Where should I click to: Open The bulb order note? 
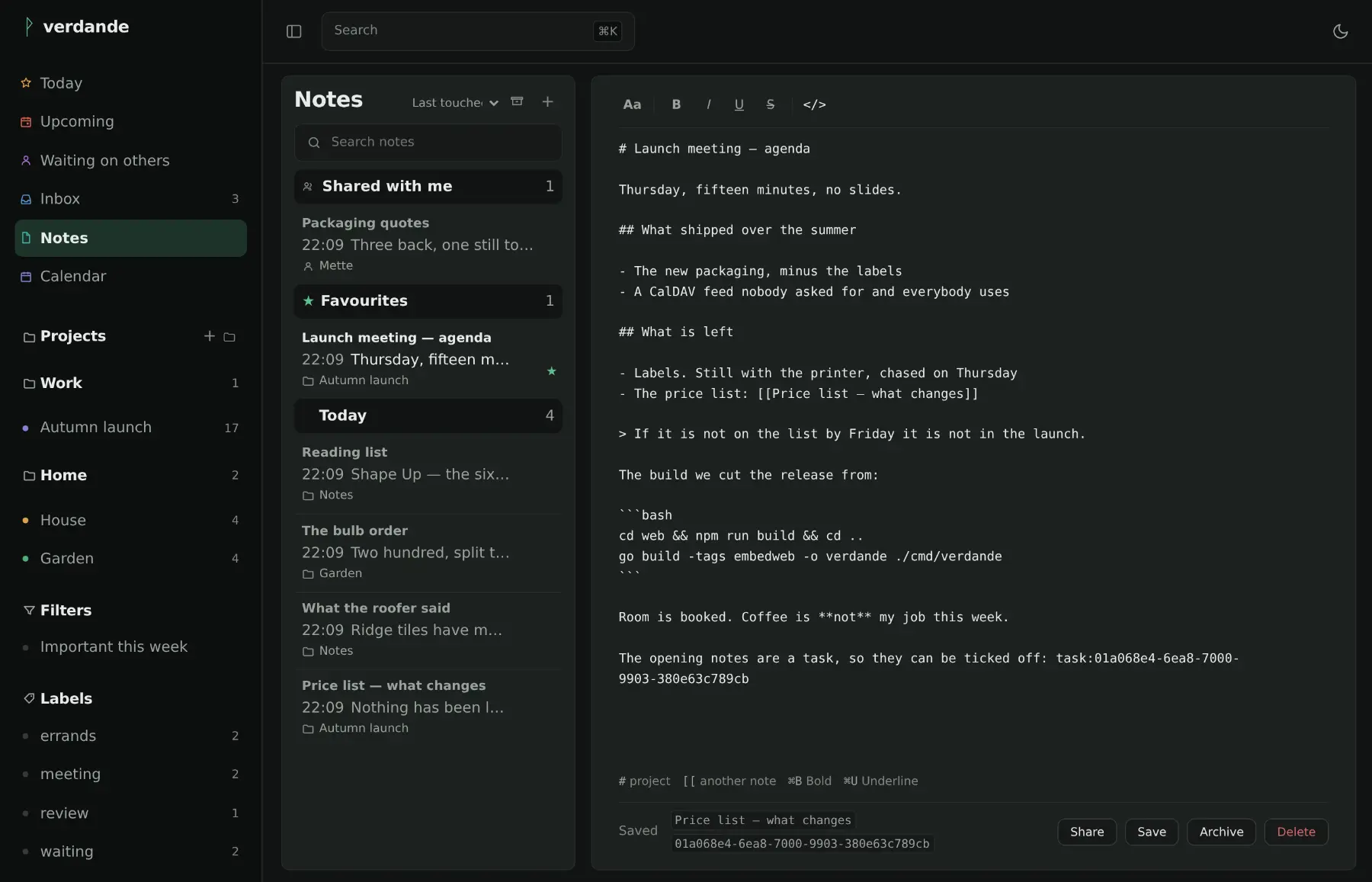pyautogui.click(x=428, y=552)
